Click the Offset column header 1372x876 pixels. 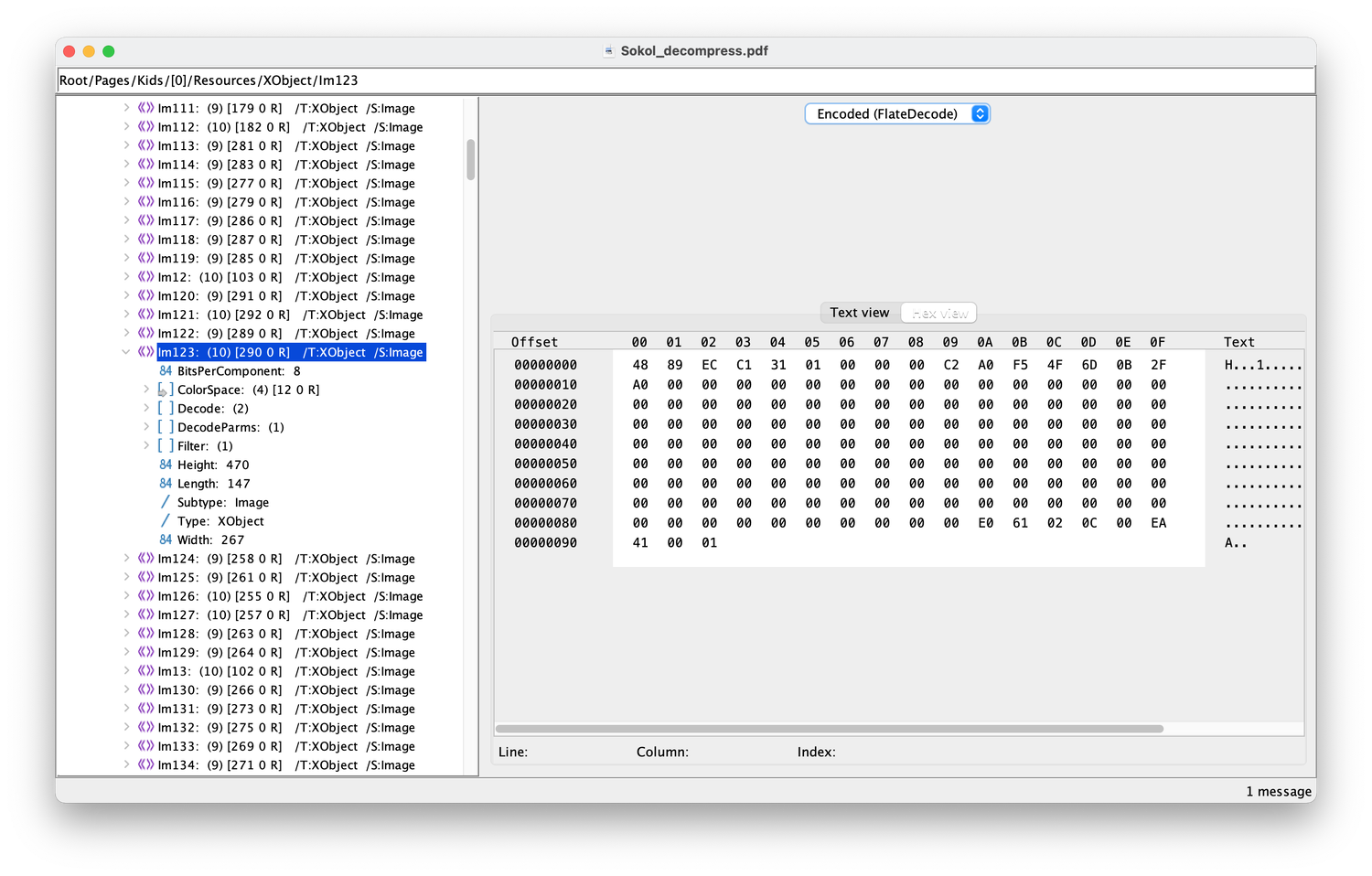(x=534, y=342)
